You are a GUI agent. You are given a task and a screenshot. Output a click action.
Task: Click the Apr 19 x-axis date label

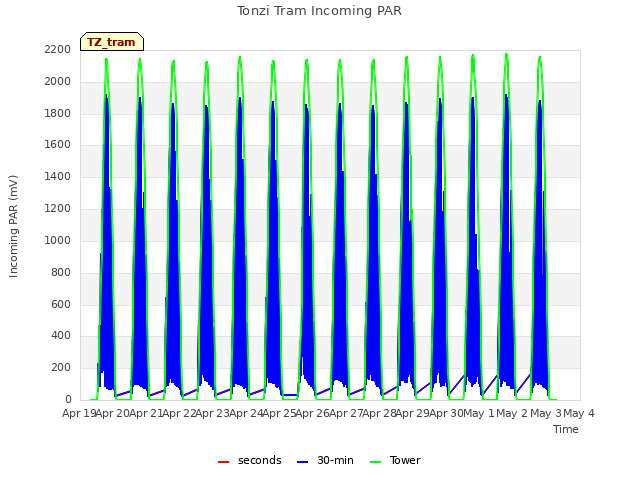[79, 413]
